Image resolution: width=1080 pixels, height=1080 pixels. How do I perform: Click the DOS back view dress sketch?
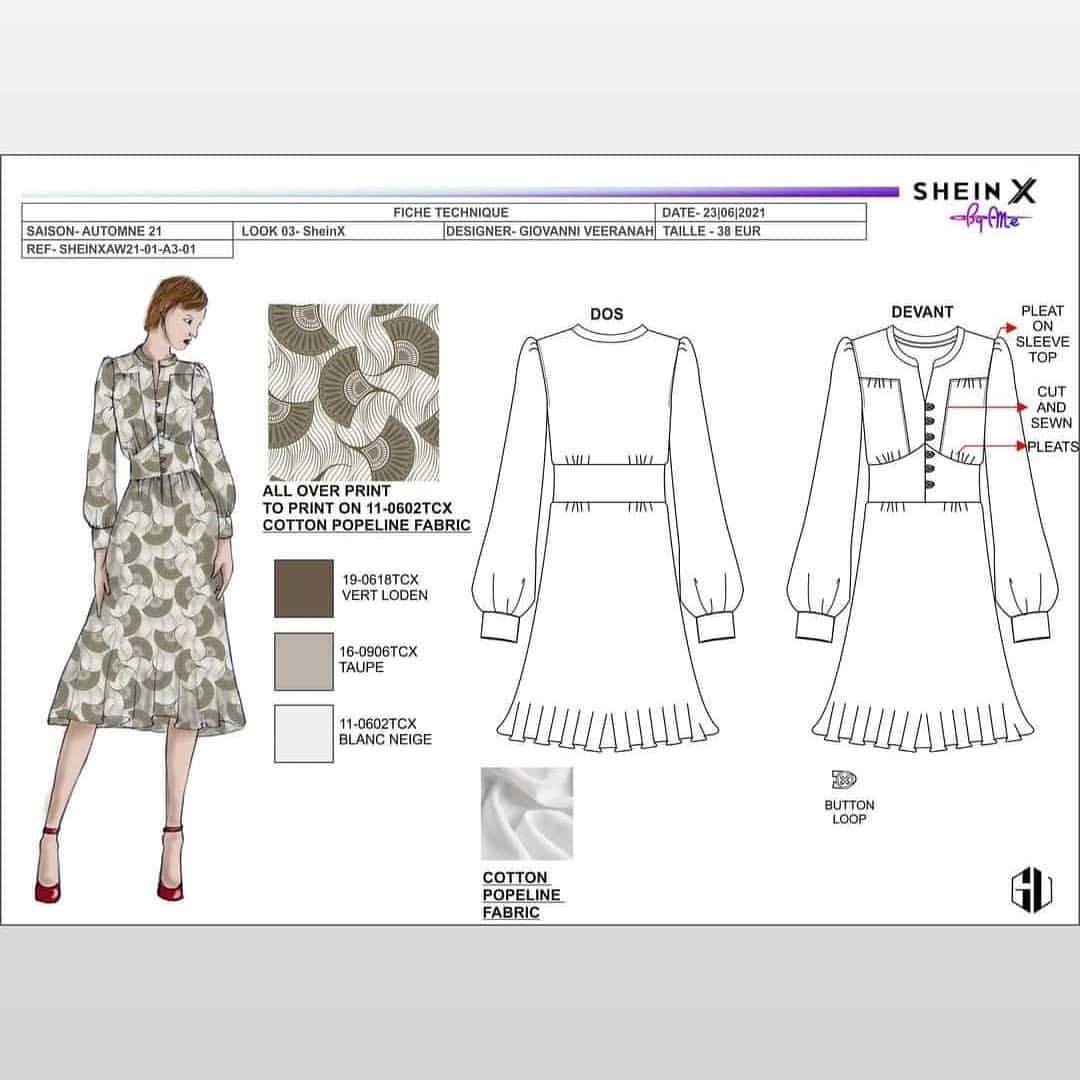click(x=608, y=537)
